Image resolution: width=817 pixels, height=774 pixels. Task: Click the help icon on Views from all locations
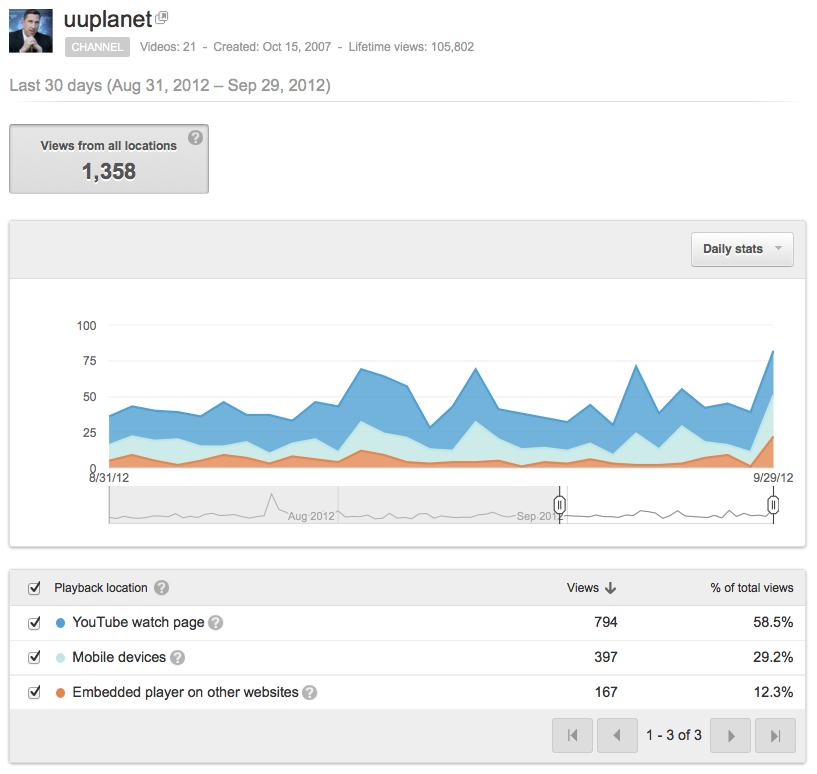pyautogui.click(x=196, y=138)
